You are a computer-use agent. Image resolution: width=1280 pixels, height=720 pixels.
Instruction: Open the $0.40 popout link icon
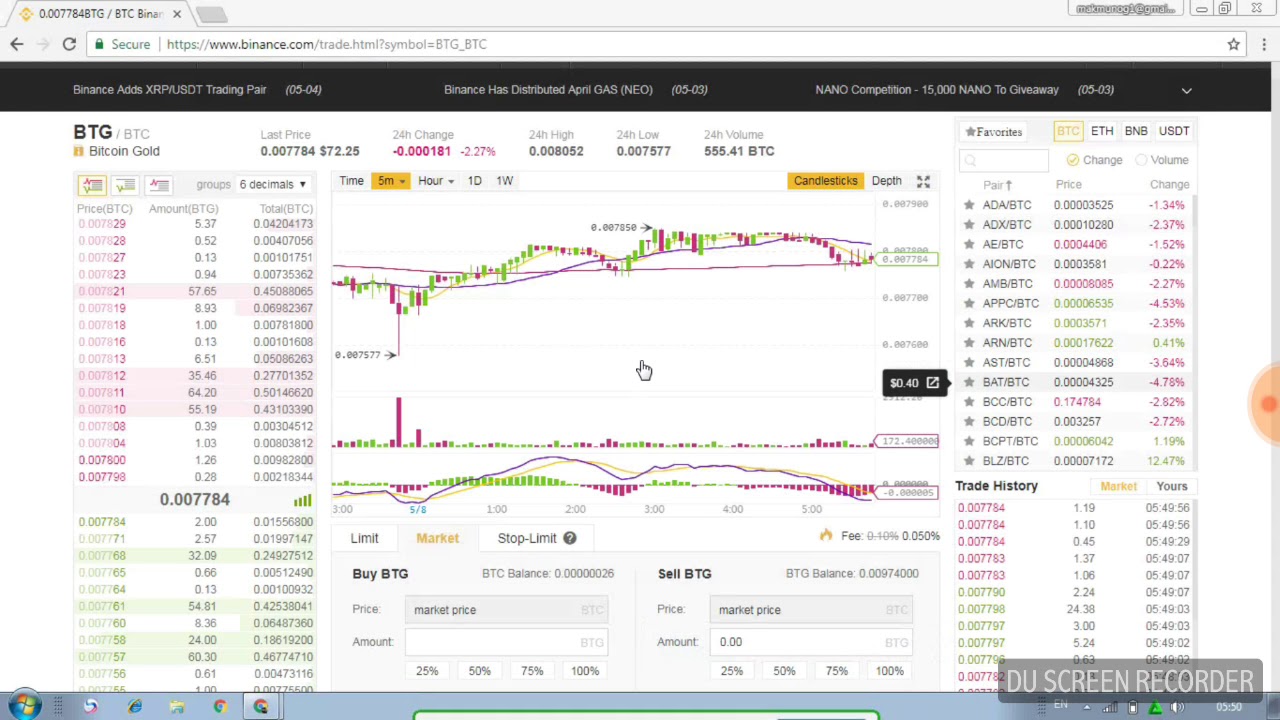pyautogui.click(x=932, y=382)
